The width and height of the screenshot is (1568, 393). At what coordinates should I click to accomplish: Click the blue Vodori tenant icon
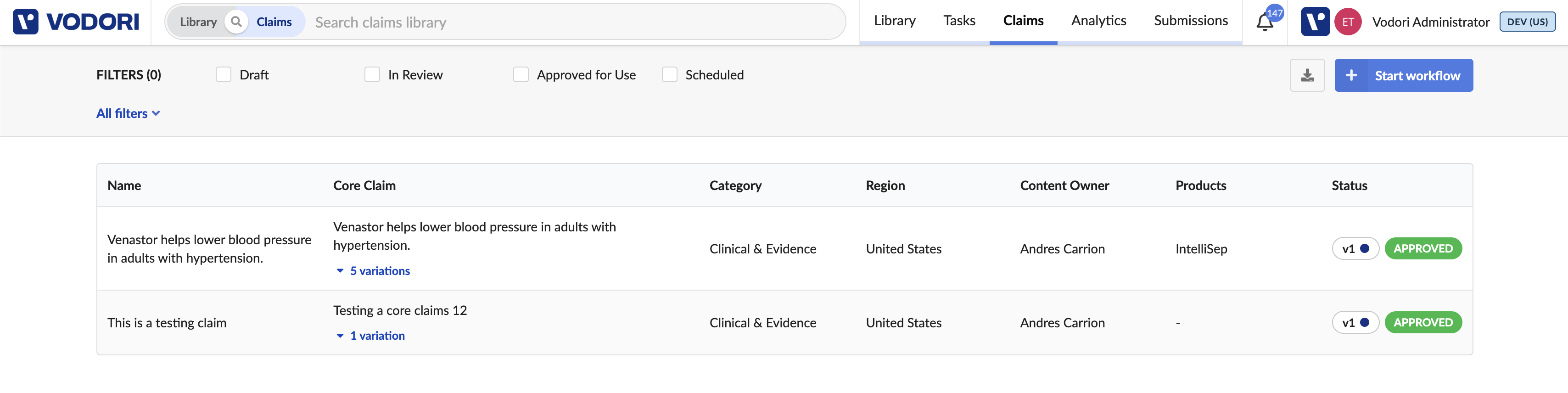click(1315, 22)
